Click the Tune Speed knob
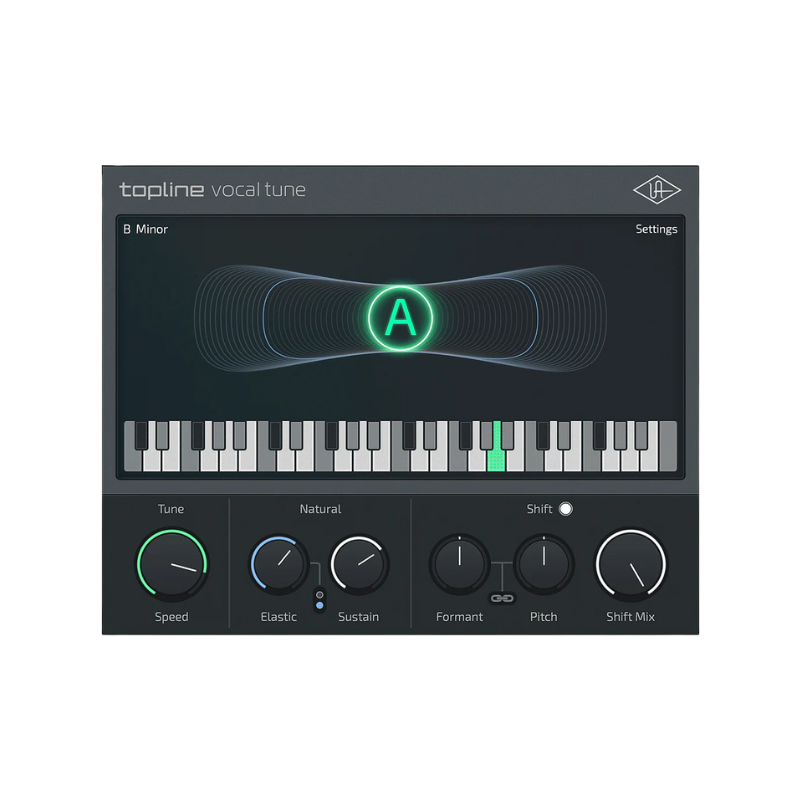800x800 pixels. point(172,564)
